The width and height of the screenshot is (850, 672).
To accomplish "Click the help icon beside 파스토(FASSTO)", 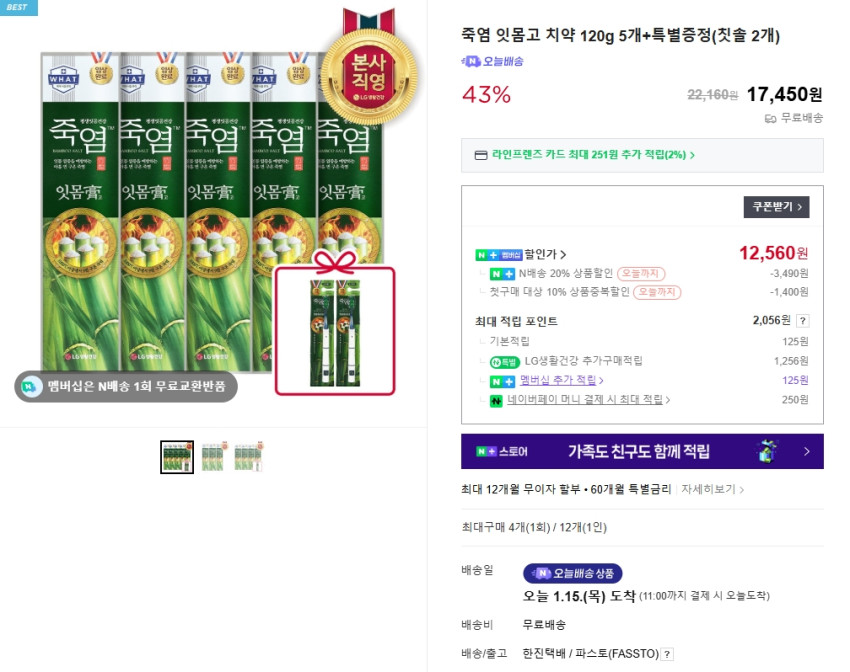I will tap(667, 654).
